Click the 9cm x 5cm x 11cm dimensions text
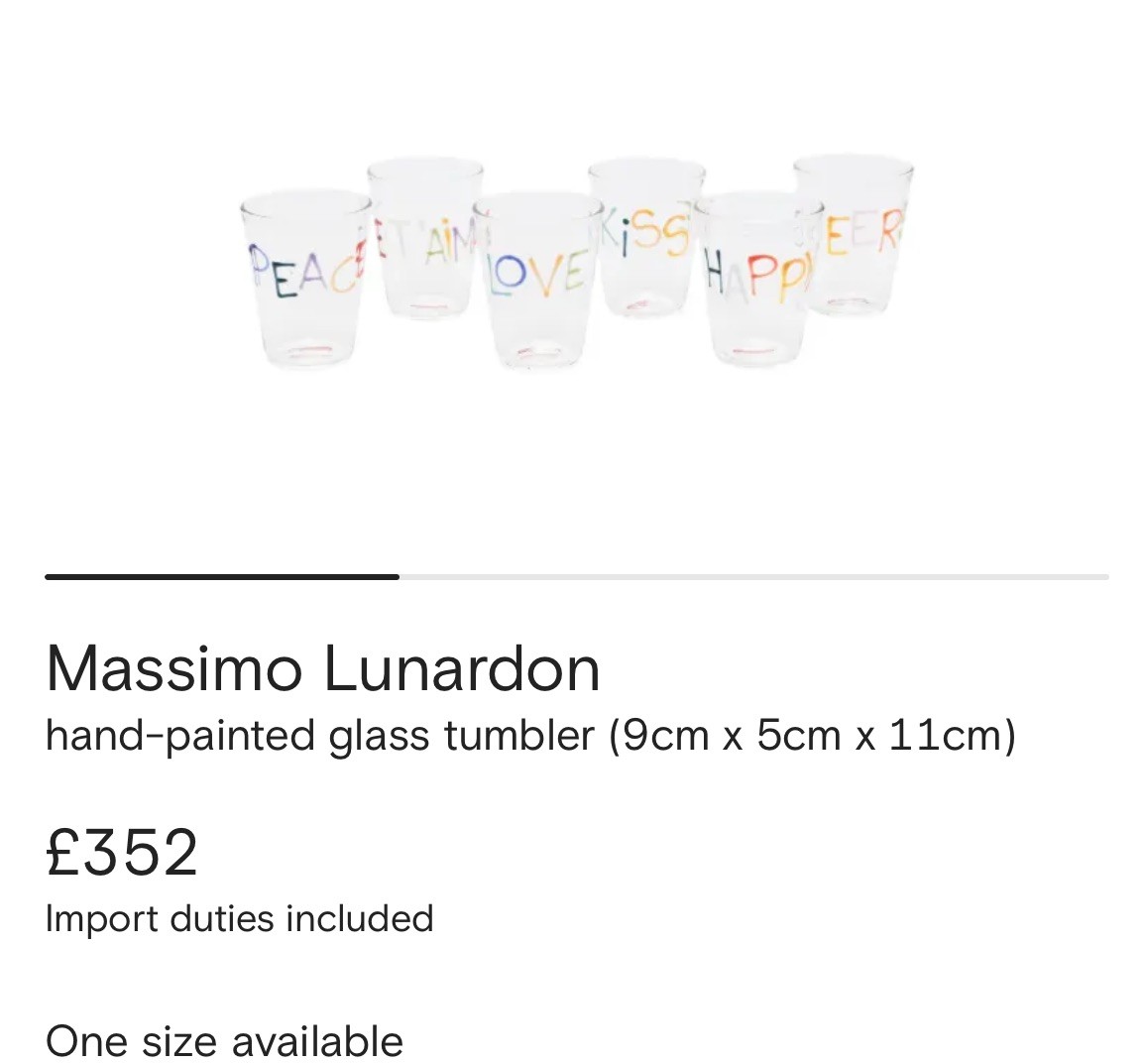Screen dimensions: 1144x1064 pos(812,735)
